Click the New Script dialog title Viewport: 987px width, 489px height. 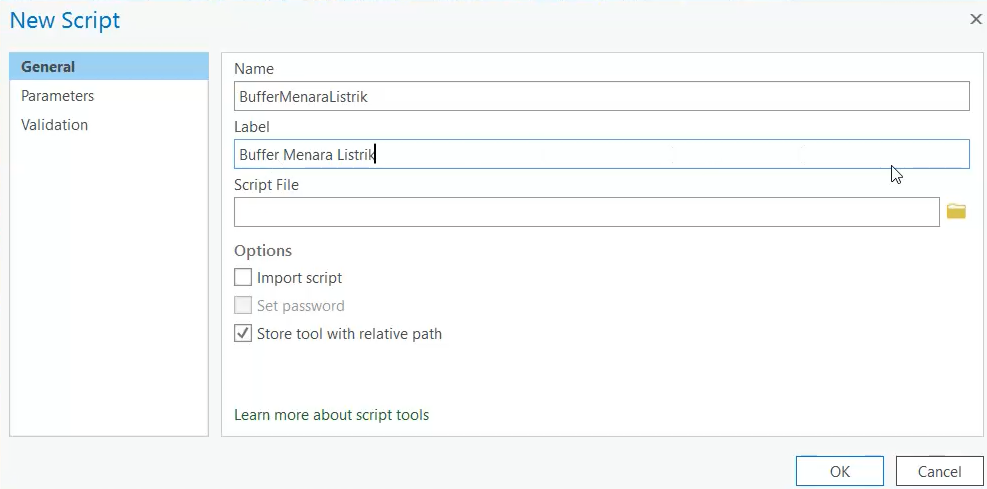[65, 19]
